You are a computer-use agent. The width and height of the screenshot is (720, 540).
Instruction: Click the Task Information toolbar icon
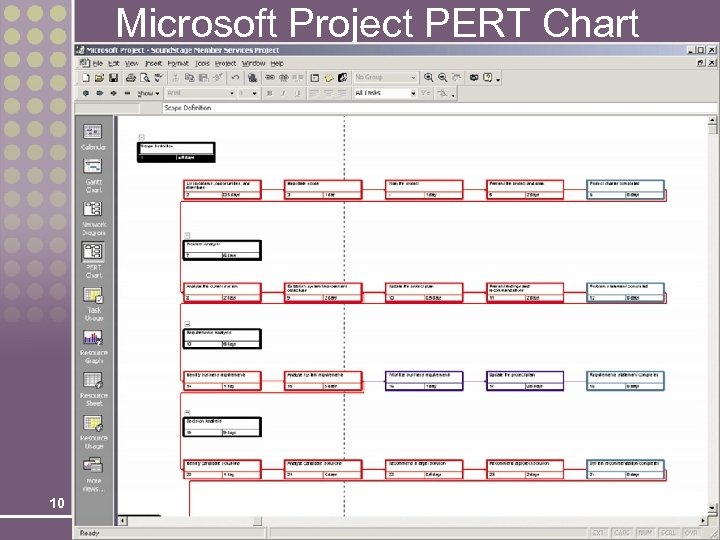(x=315, y=78)
